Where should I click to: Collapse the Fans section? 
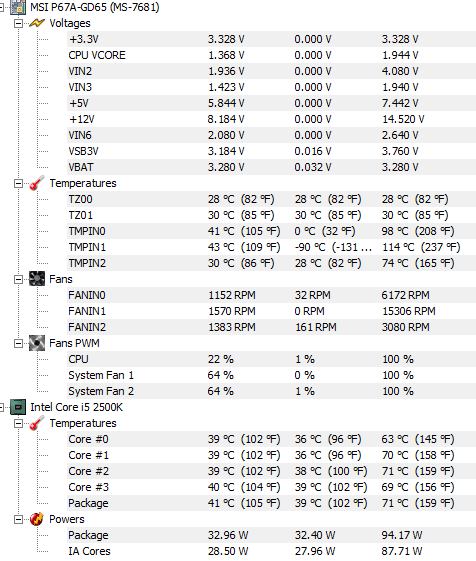(18, 279)
